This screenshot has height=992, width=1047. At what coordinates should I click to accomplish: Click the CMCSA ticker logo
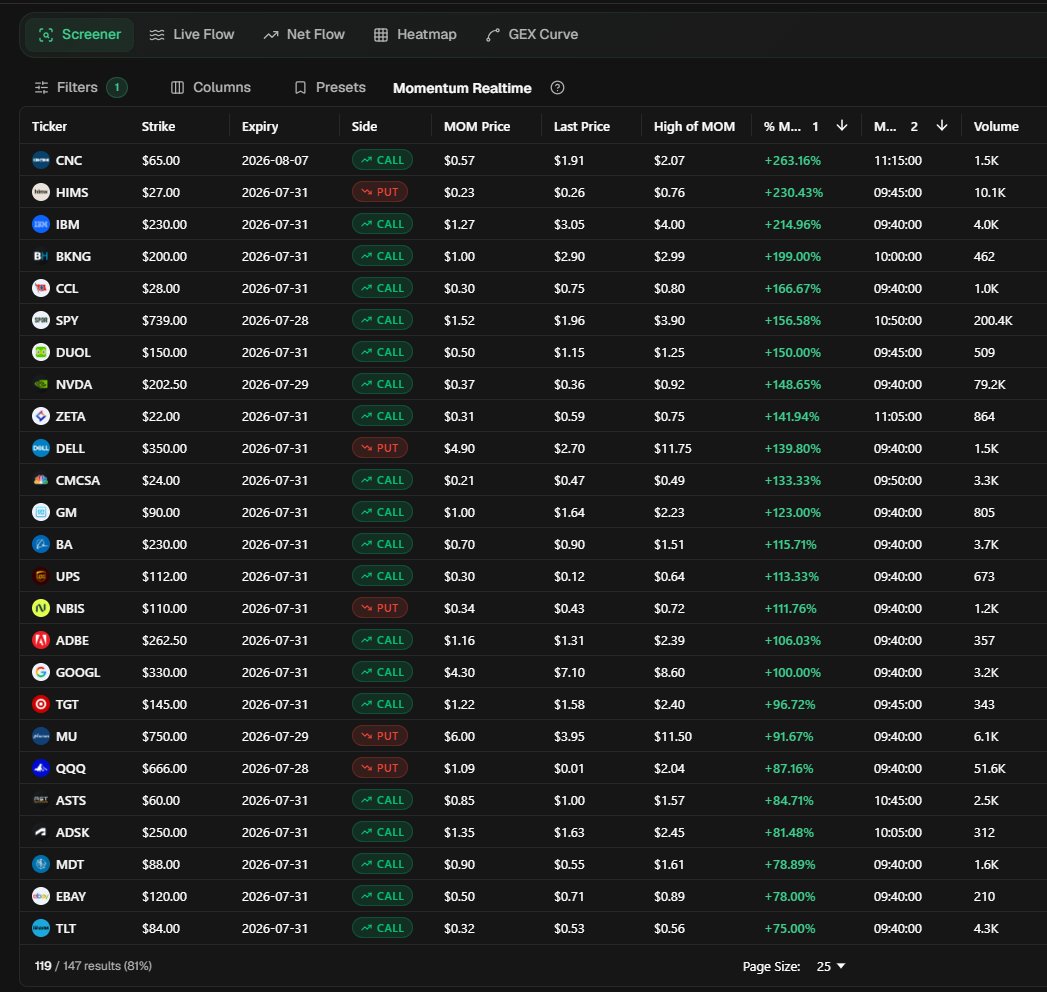(x=41, y=481)
